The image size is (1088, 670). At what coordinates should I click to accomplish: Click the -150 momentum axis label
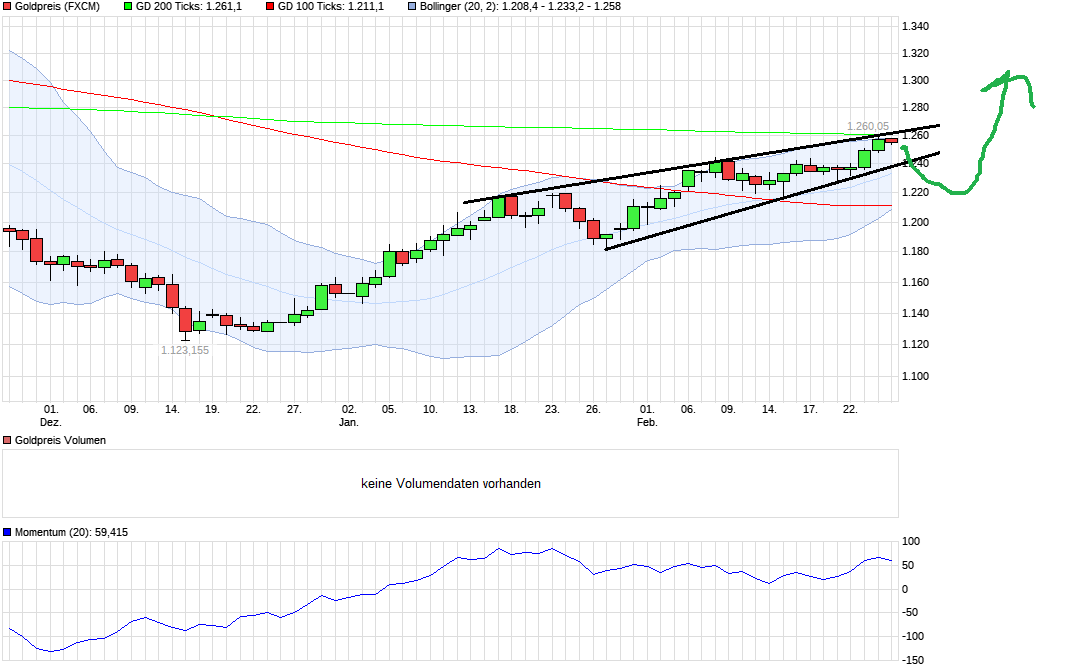point(912,660)
